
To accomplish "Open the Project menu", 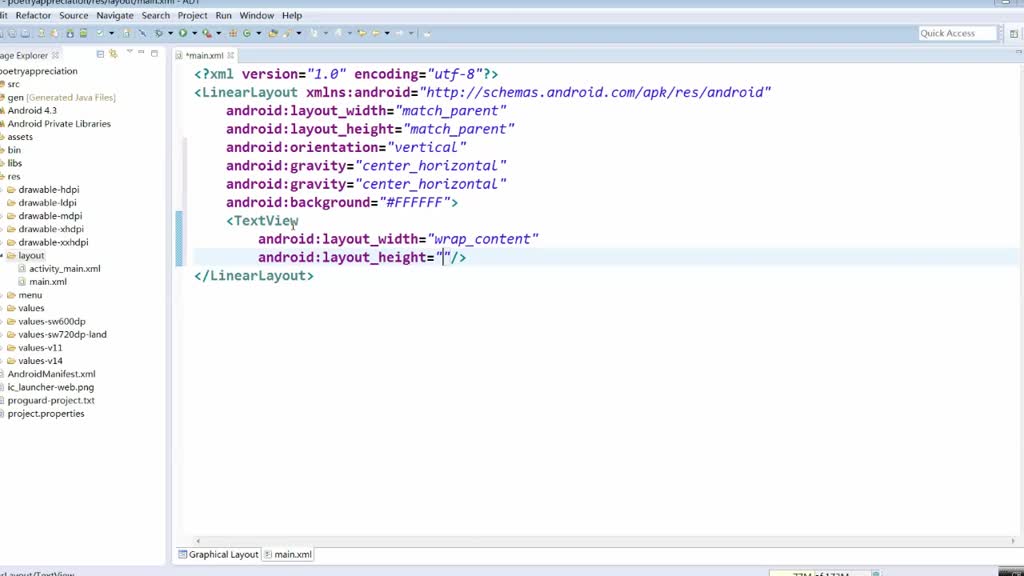I will coord(193,15).
